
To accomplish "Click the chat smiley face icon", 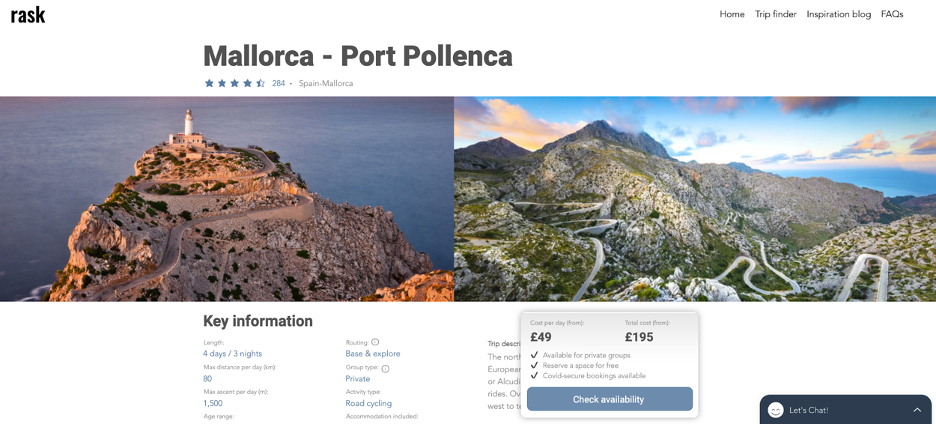I will 775,410.
